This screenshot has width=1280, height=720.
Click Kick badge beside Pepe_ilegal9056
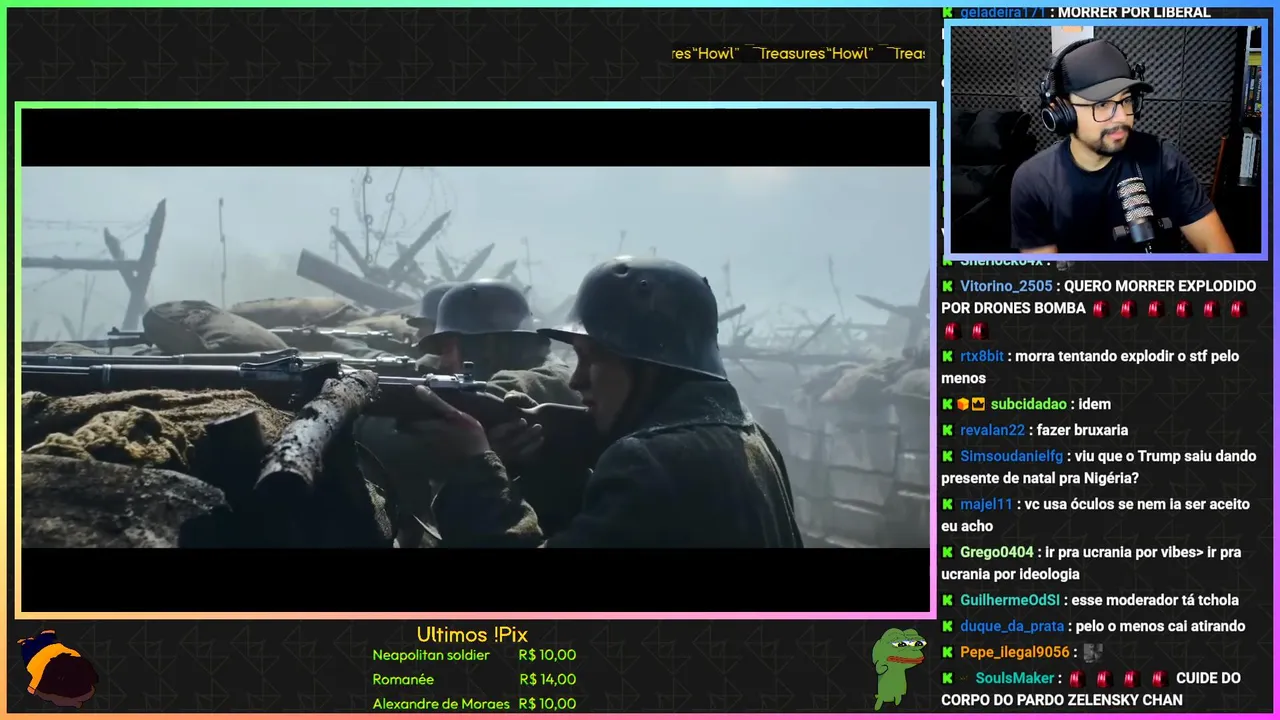point(947,652)
